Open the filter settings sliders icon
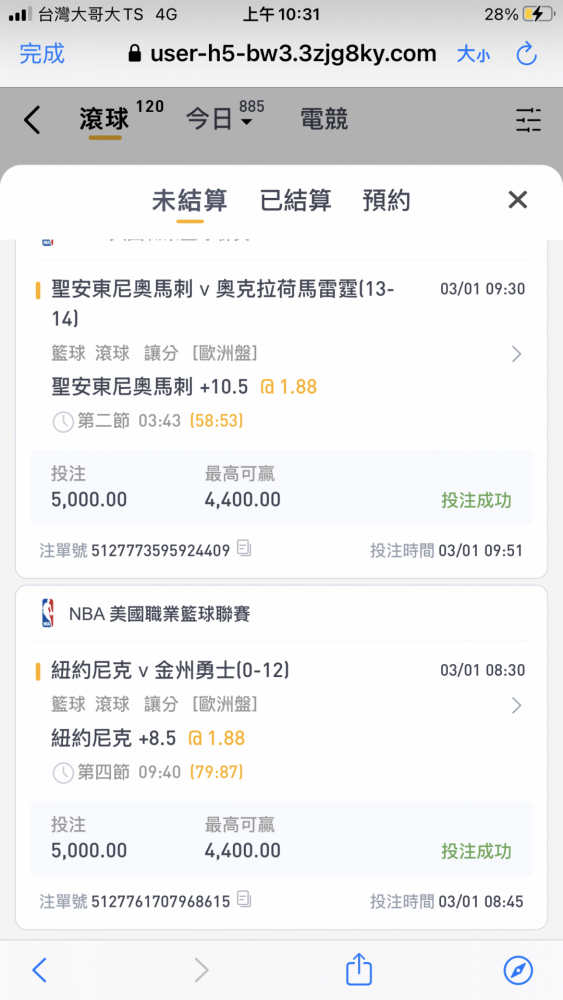The image size is (563, 1000). tap(529, 120)
